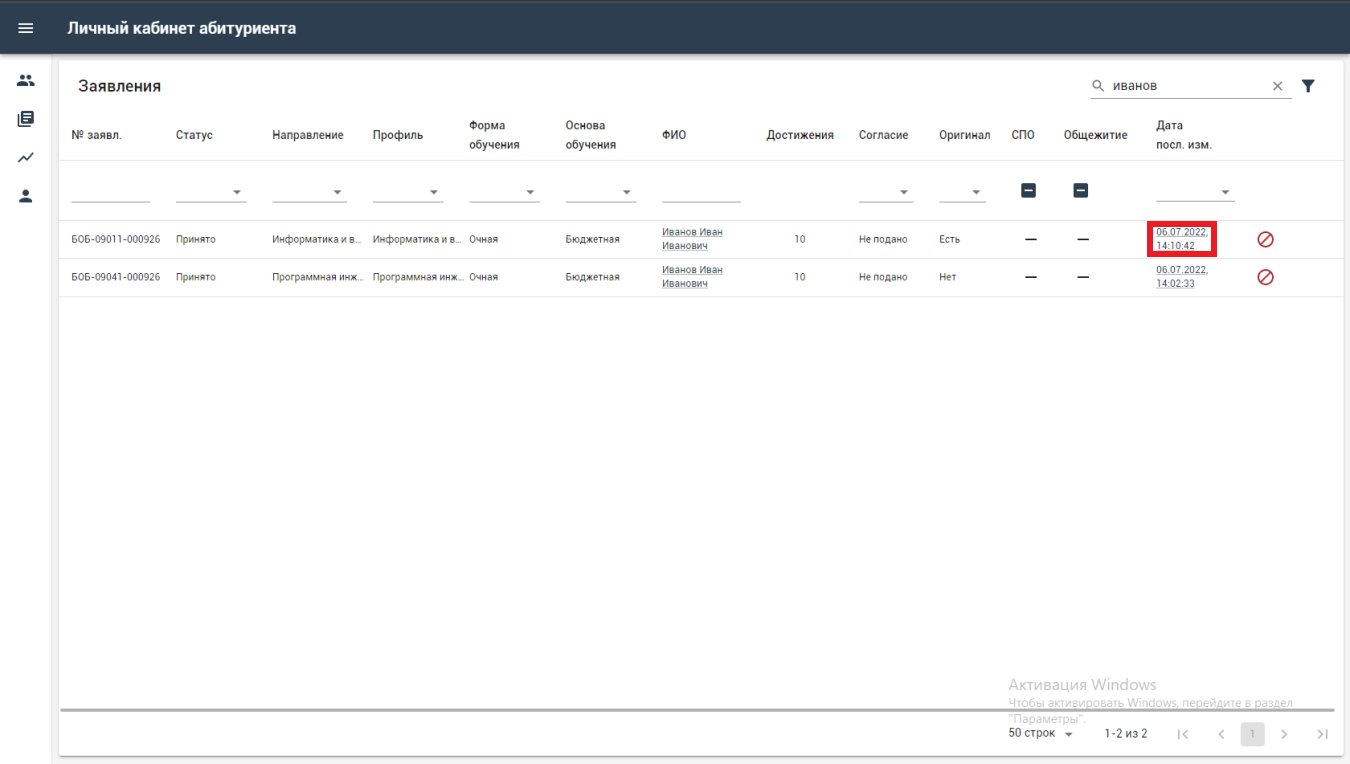Click the Есть value in Оригинал column
Viewport: 1350px width, 764px height.
[949, 239]
